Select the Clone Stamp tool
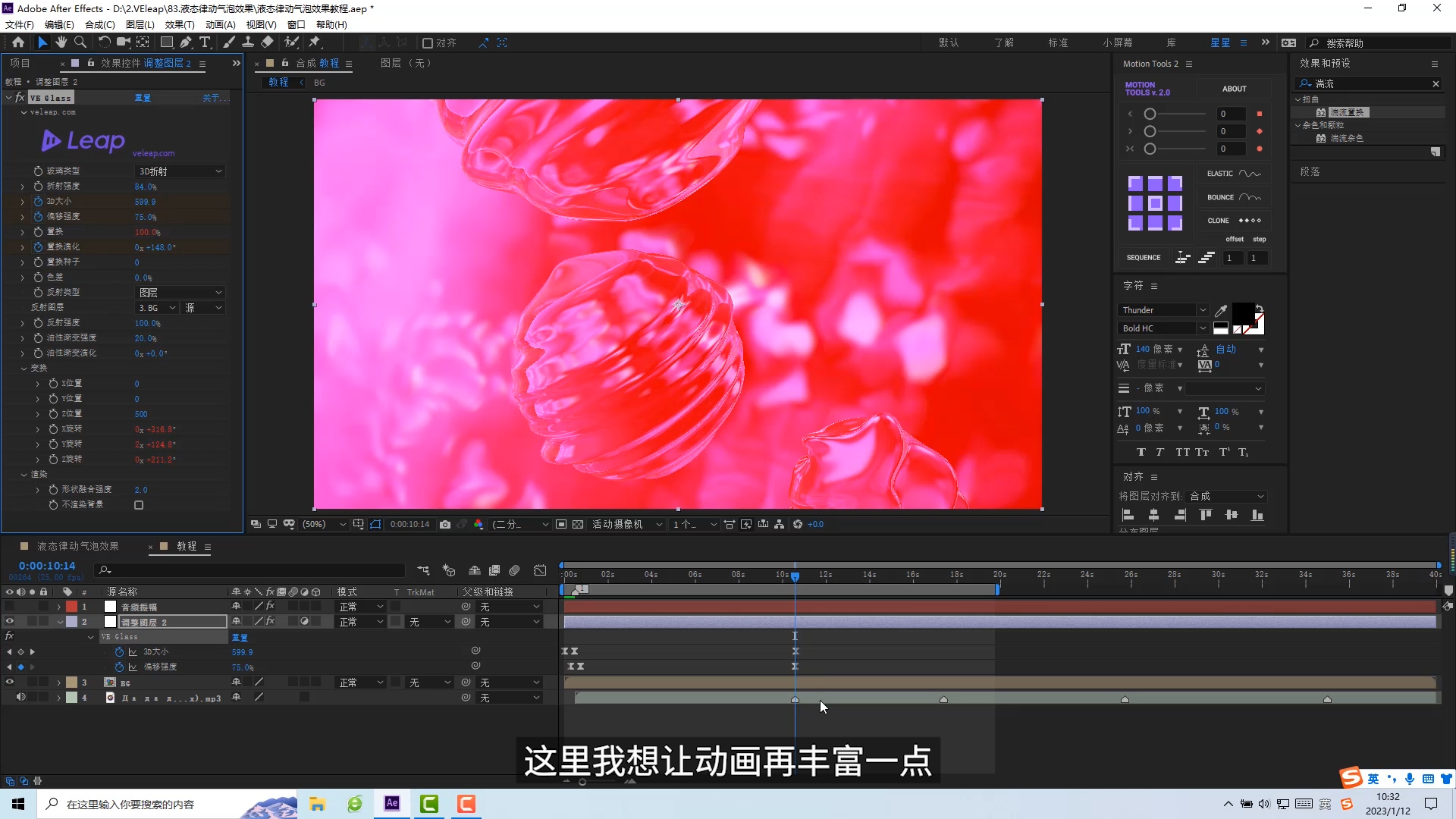The image size is (1456, 819). (x=248, y=42)
